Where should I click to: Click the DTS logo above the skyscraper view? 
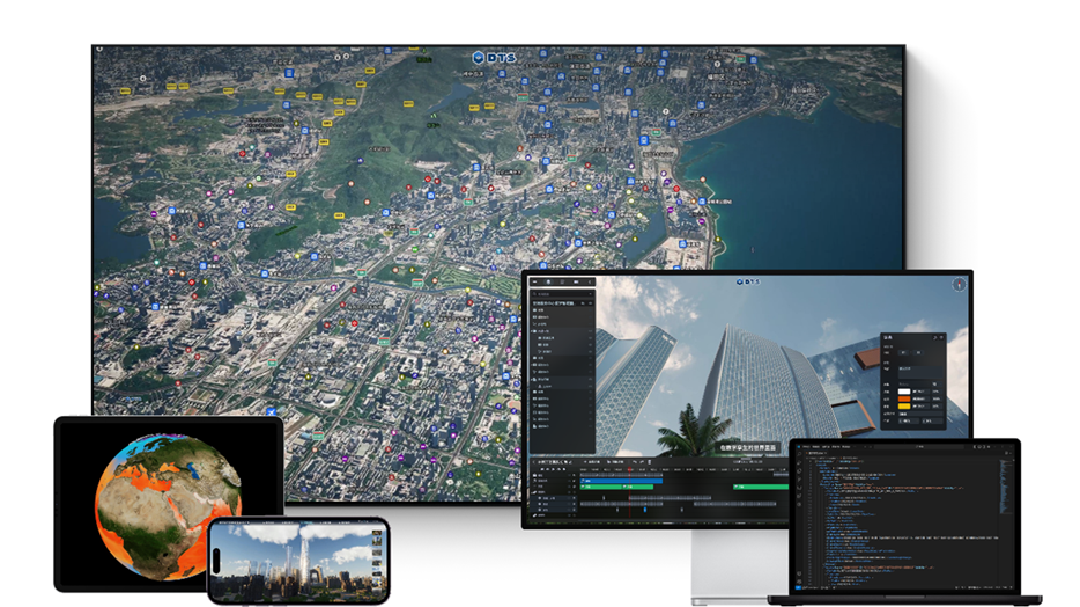pyautogui.click(x=748, y=282)
